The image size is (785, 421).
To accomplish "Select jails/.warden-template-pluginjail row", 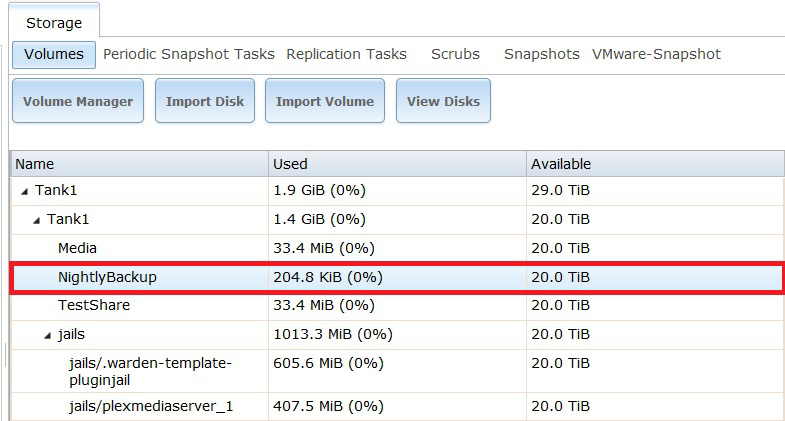I will pyautogui.click(x=150, y=371).
